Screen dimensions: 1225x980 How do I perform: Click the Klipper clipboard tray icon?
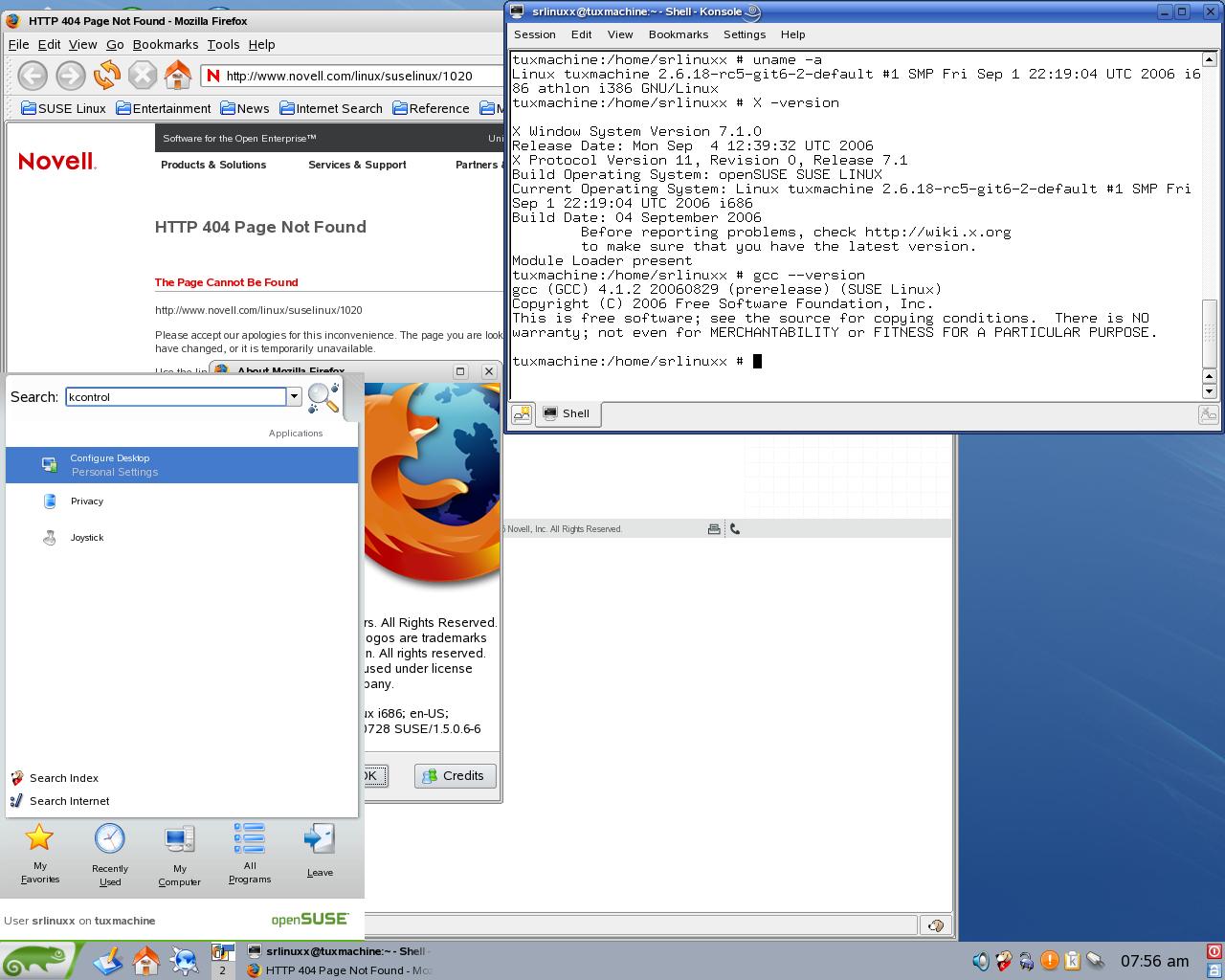[x=1072, y=961]
